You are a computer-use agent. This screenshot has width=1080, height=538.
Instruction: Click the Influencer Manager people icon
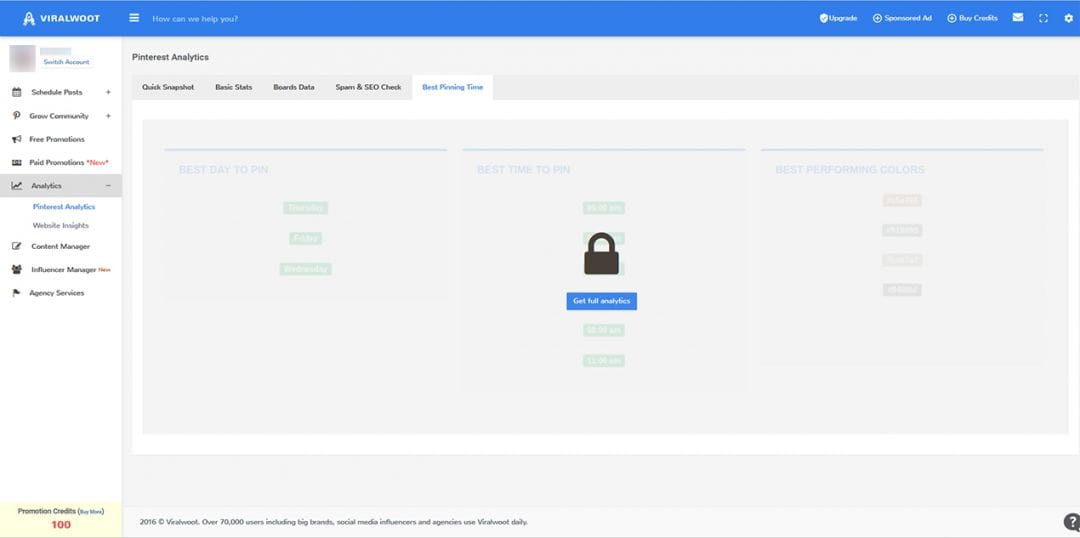(x=17, y=269)
